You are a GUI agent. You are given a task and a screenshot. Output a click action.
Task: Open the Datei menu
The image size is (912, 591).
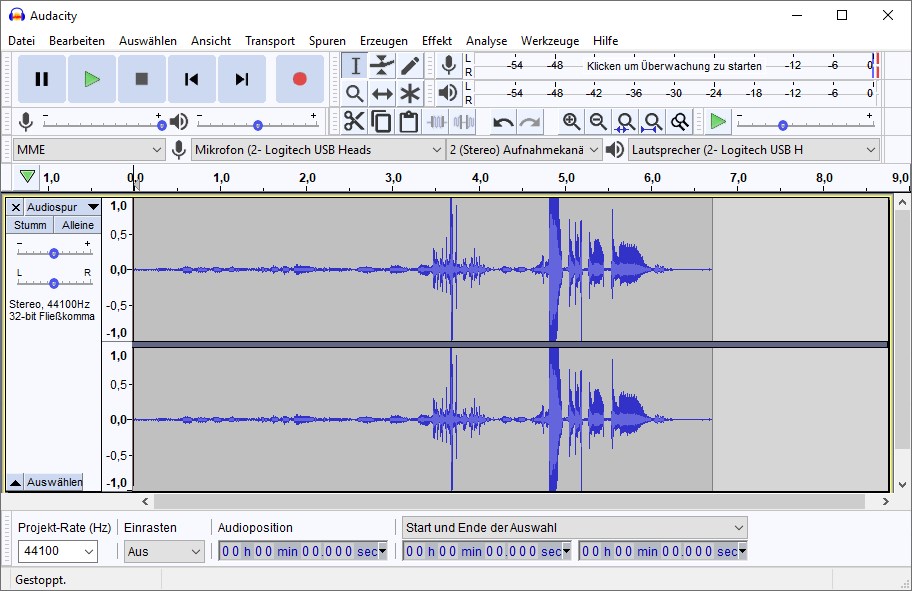coord(22,41)
